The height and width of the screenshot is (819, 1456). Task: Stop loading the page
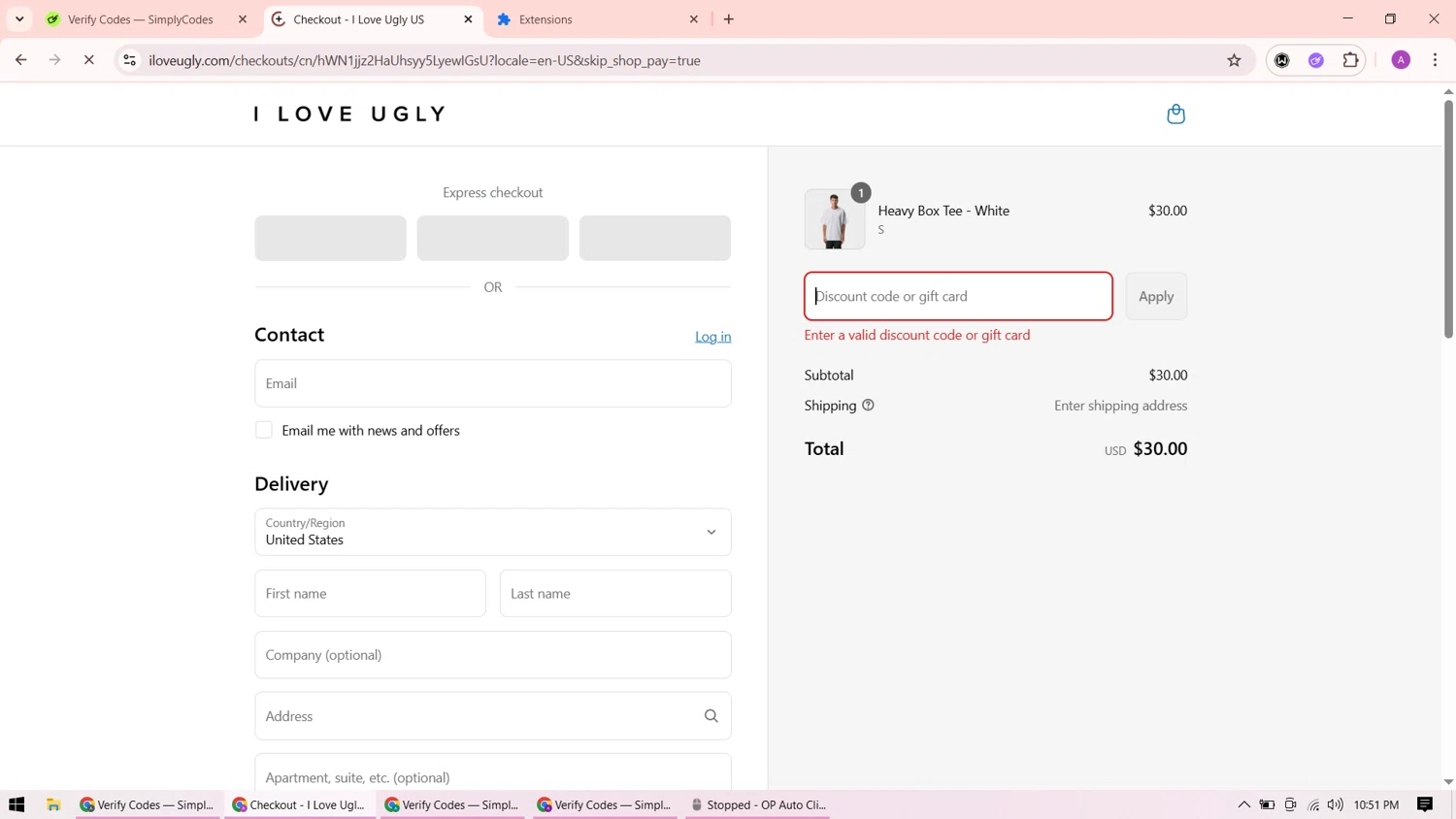coord(88,60)
